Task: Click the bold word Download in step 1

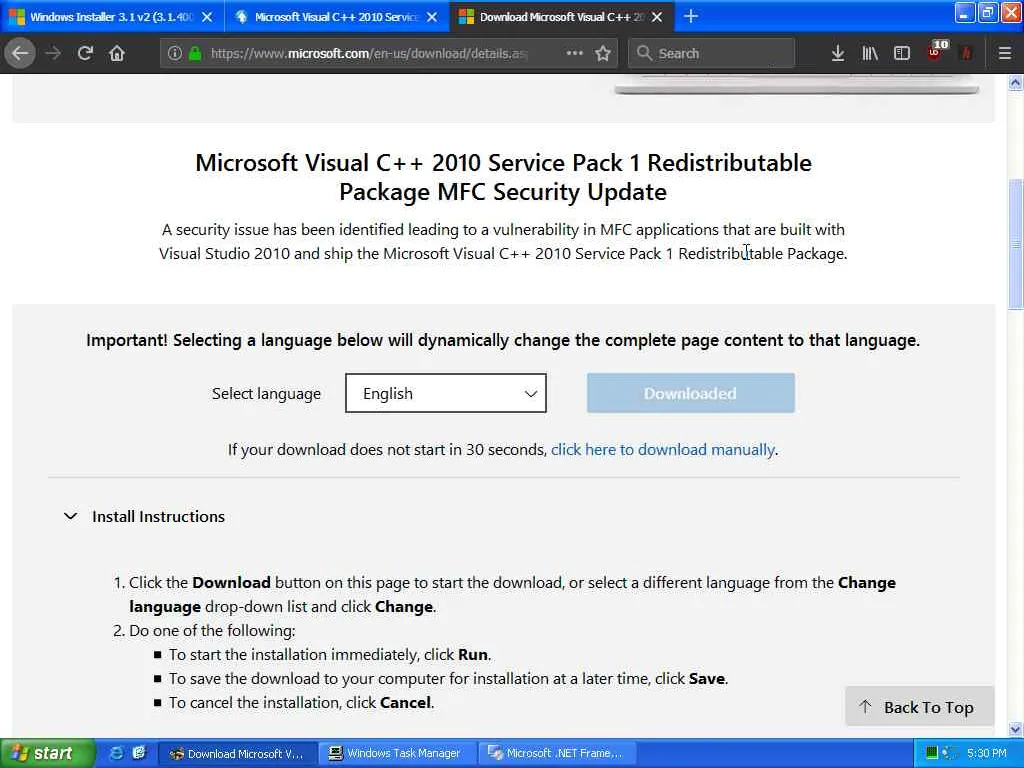Action: coord(231,583)
